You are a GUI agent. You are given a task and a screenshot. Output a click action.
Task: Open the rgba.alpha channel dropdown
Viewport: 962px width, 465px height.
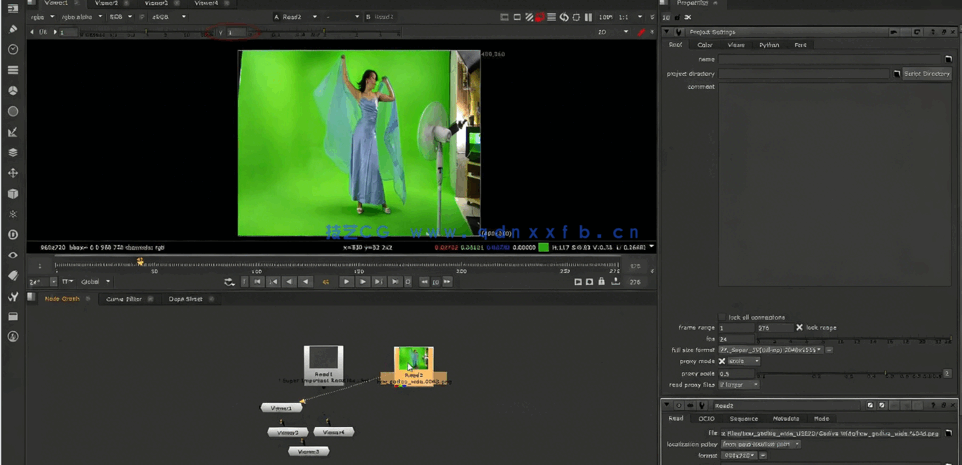pyautogui.click(x=82, y=17)
